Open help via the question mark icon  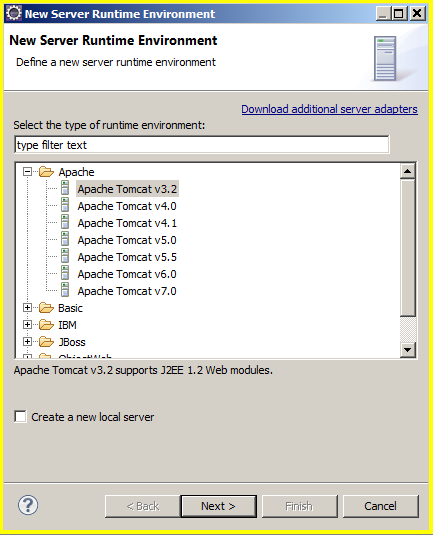tap(28, 505)
